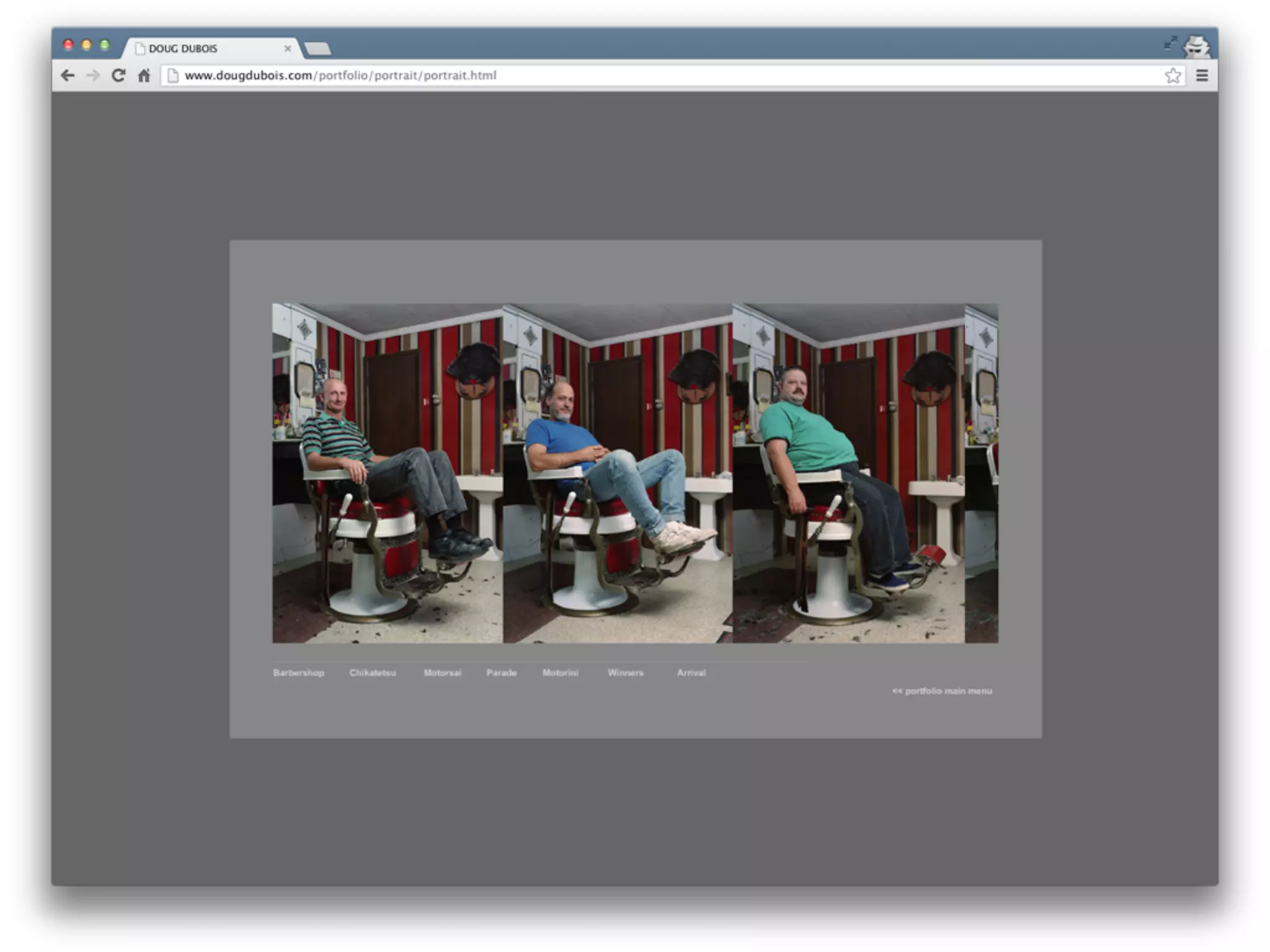Image resolution: width=1270 pixels, height=952 pixels.
Task: View the Winners series
Action: pos(625,672)
